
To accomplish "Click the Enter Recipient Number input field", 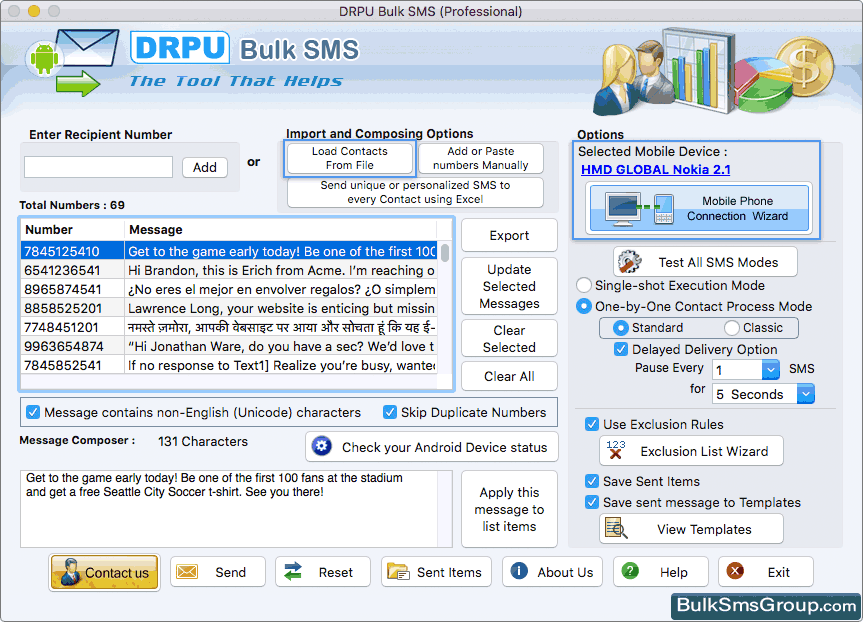I will coord(99,167).
